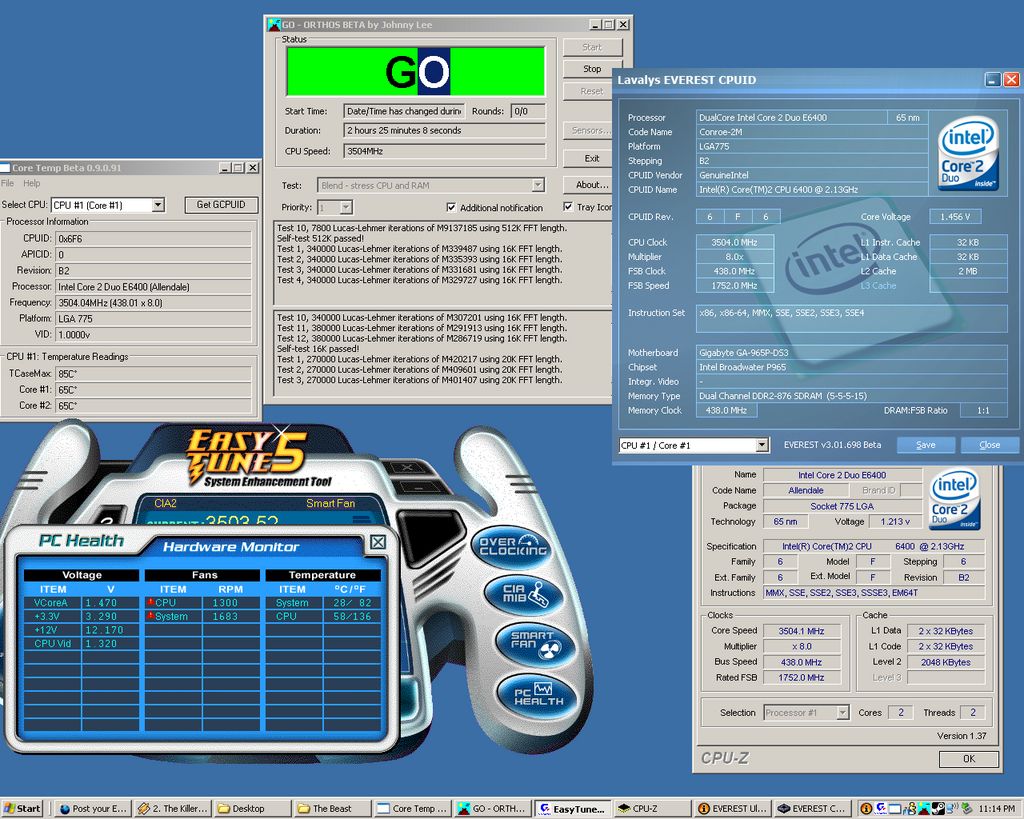The image size is (1024, 819).
Task: Open the Priority dropdown in ORTHOS
Action: click(346, 208)
